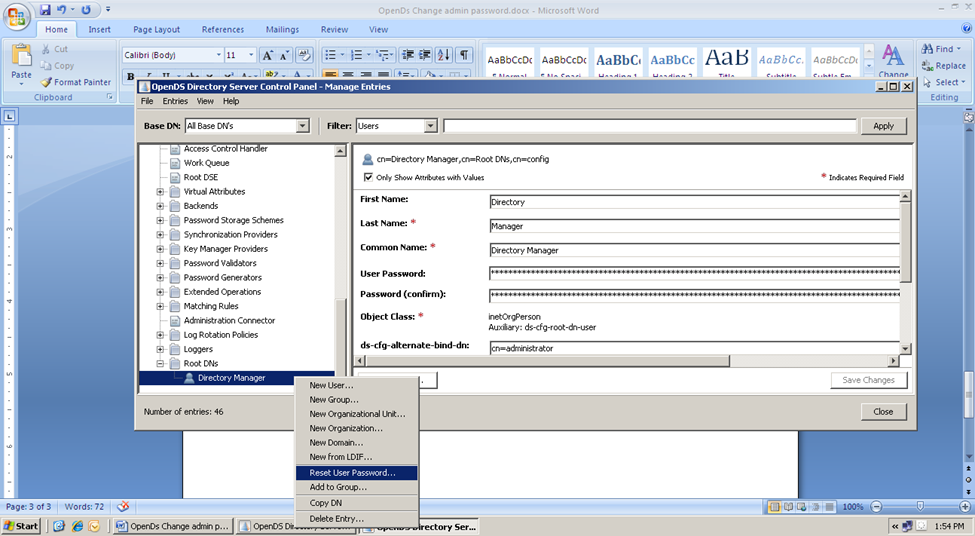Collapse the Root DNs tree node
The image size is (975, 536).
pos(160,363)
